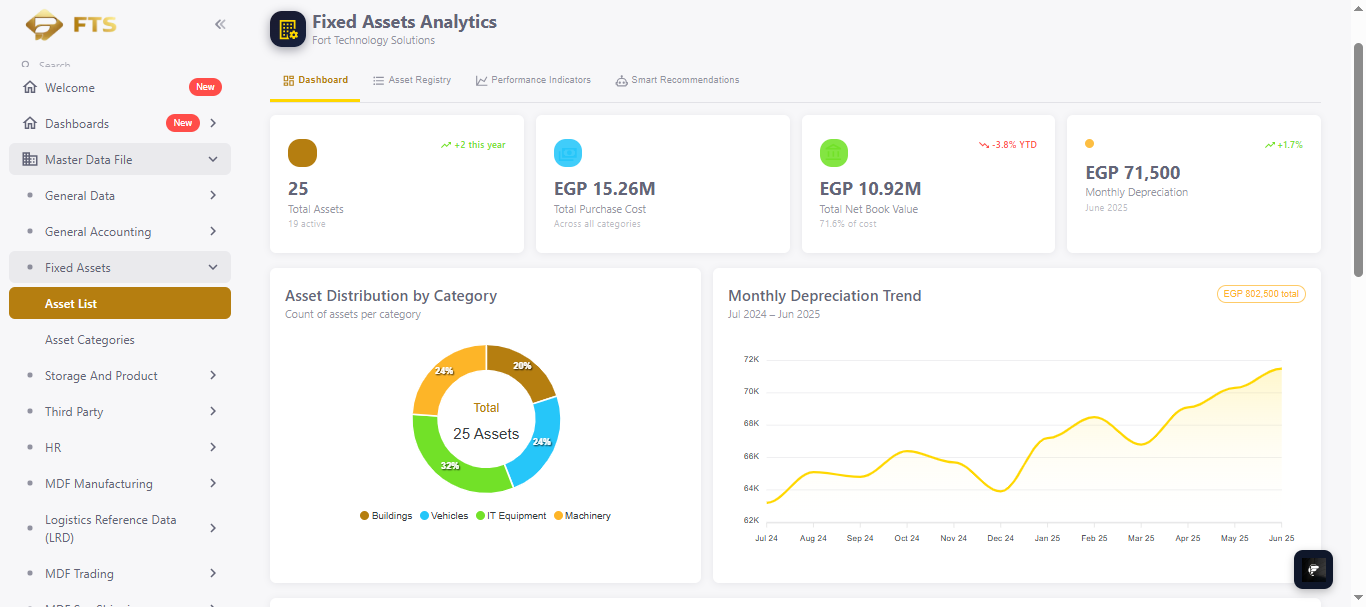Open the Smart Recommendations tab
1366x607 pixels.
(x=677, y=80)
